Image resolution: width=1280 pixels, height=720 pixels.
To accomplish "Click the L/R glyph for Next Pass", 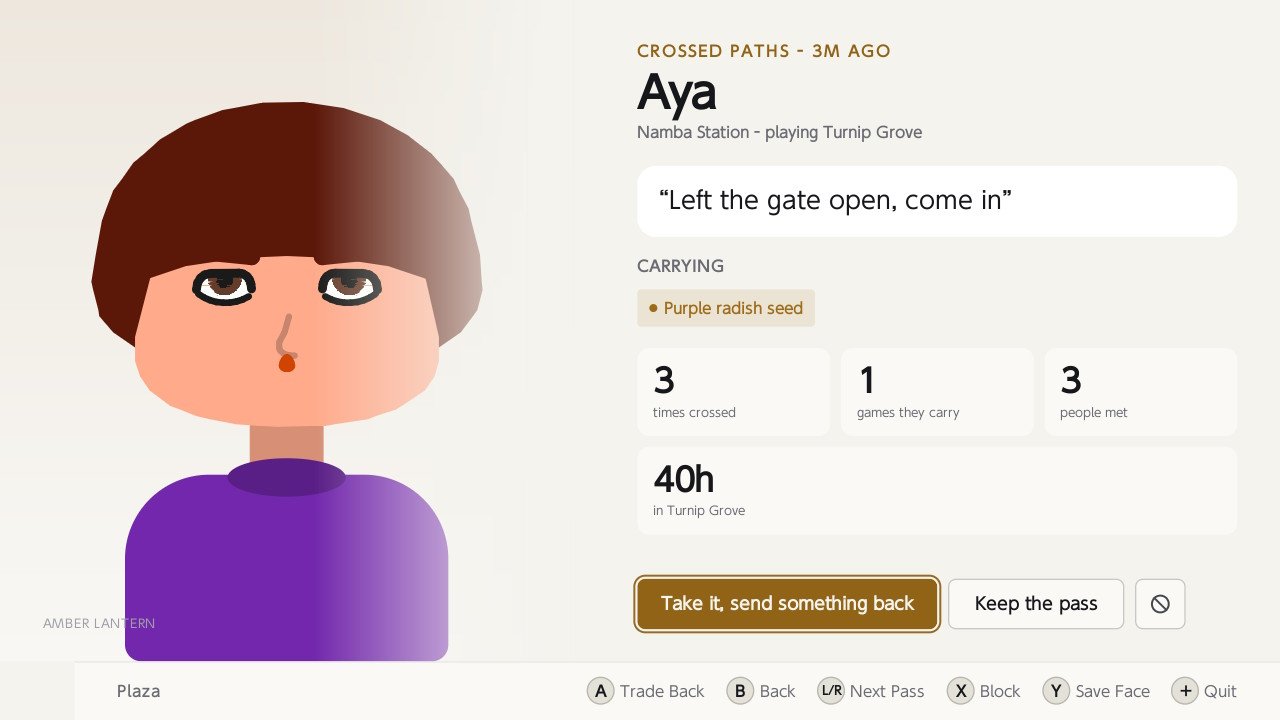I will tap(831, 691).
